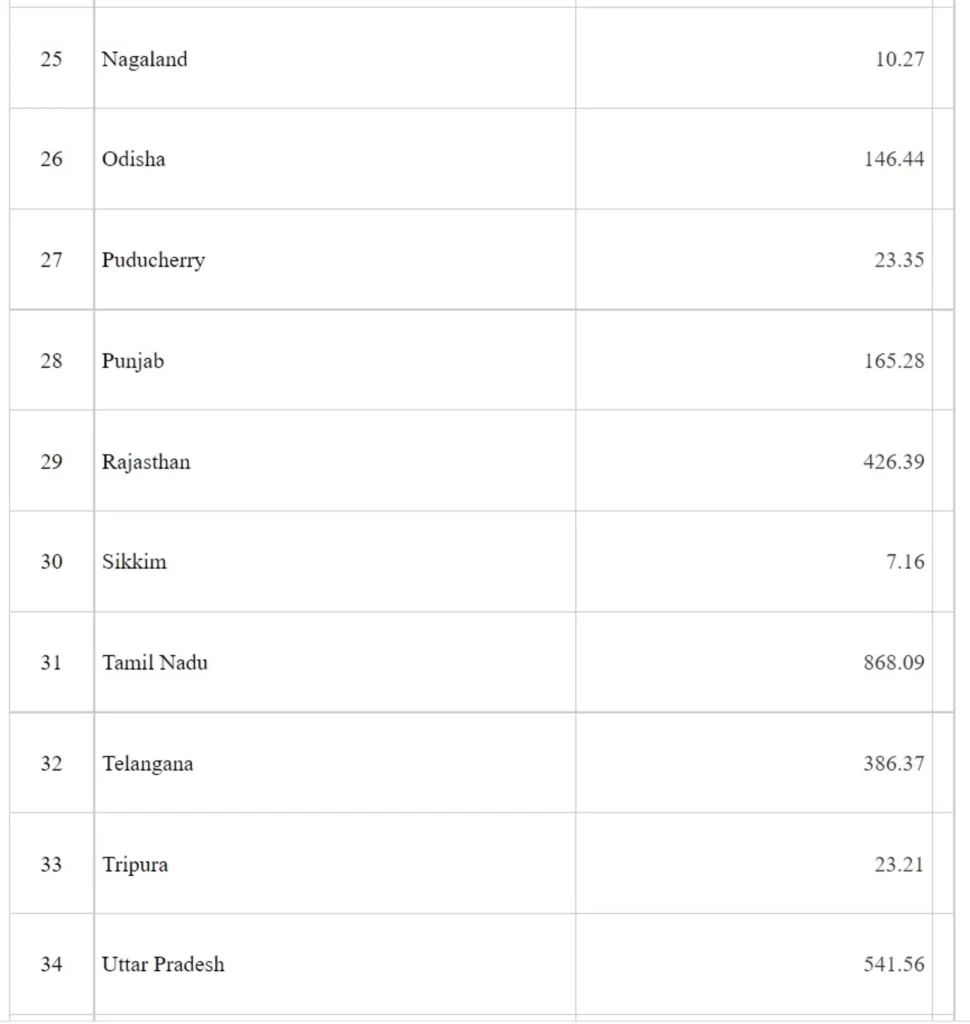
Task: Select serial number 32 cell
Action: coord(51,764)
